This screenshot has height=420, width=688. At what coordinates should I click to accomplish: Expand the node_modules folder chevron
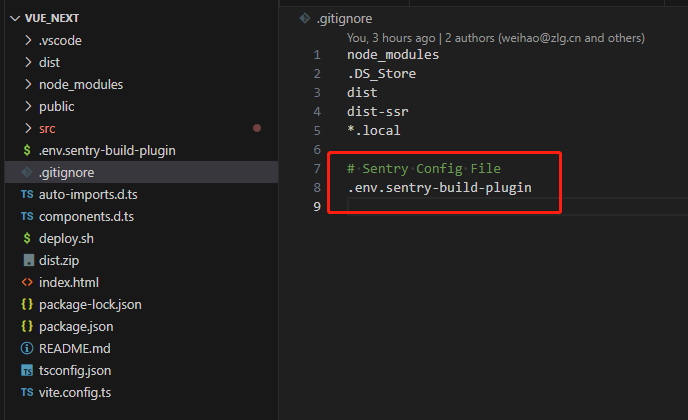[x=27, y=84]
